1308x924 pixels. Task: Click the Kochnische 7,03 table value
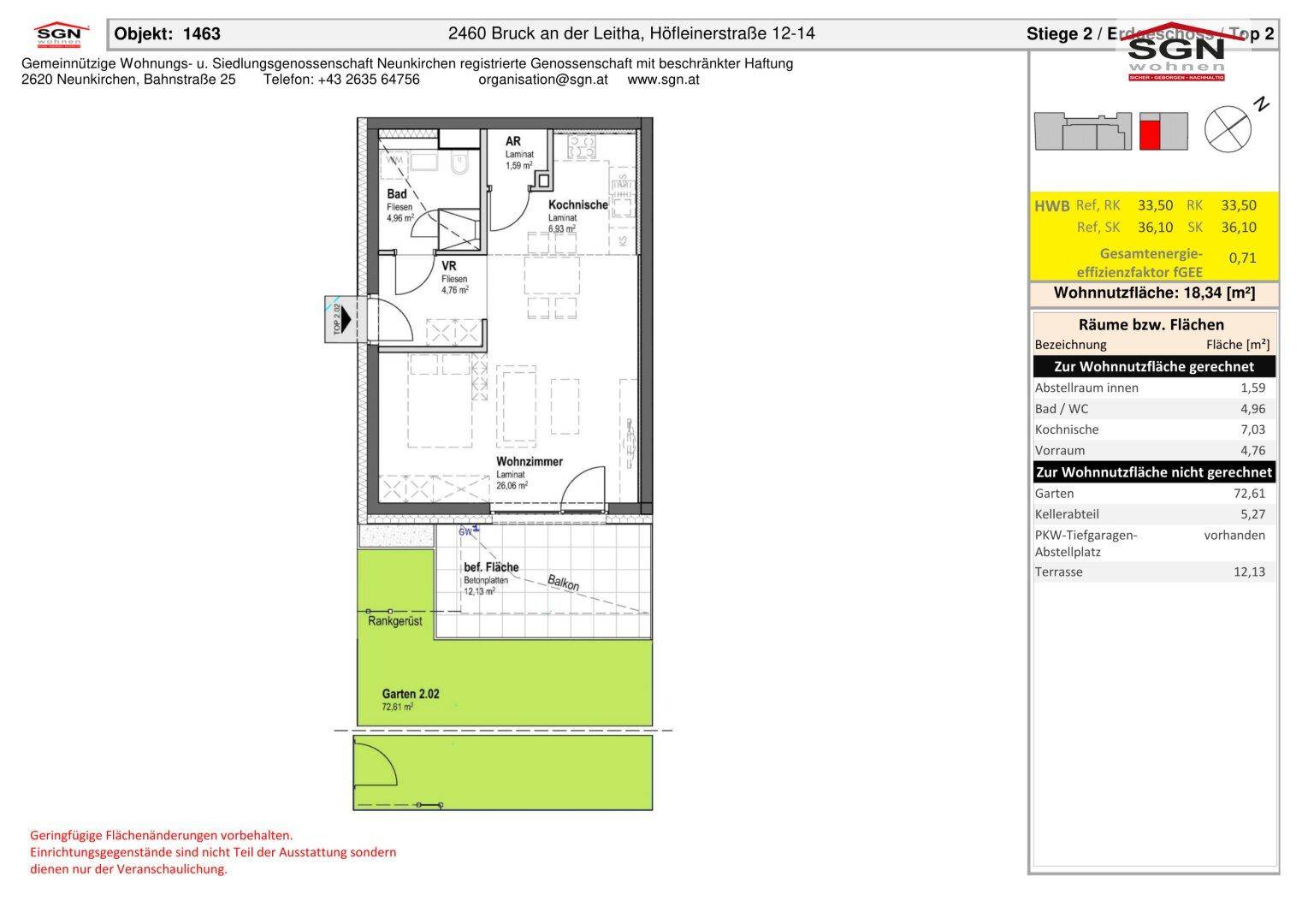click(x=1252, y=429)
